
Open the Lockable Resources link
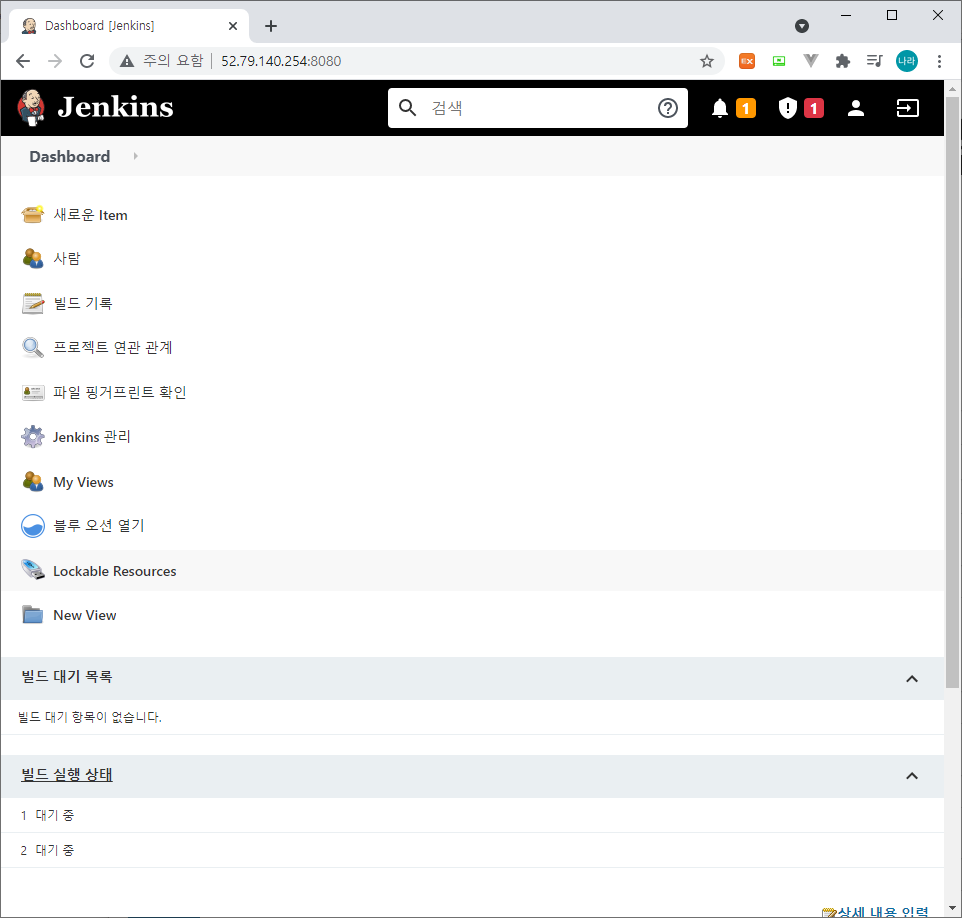pos(115,571)
